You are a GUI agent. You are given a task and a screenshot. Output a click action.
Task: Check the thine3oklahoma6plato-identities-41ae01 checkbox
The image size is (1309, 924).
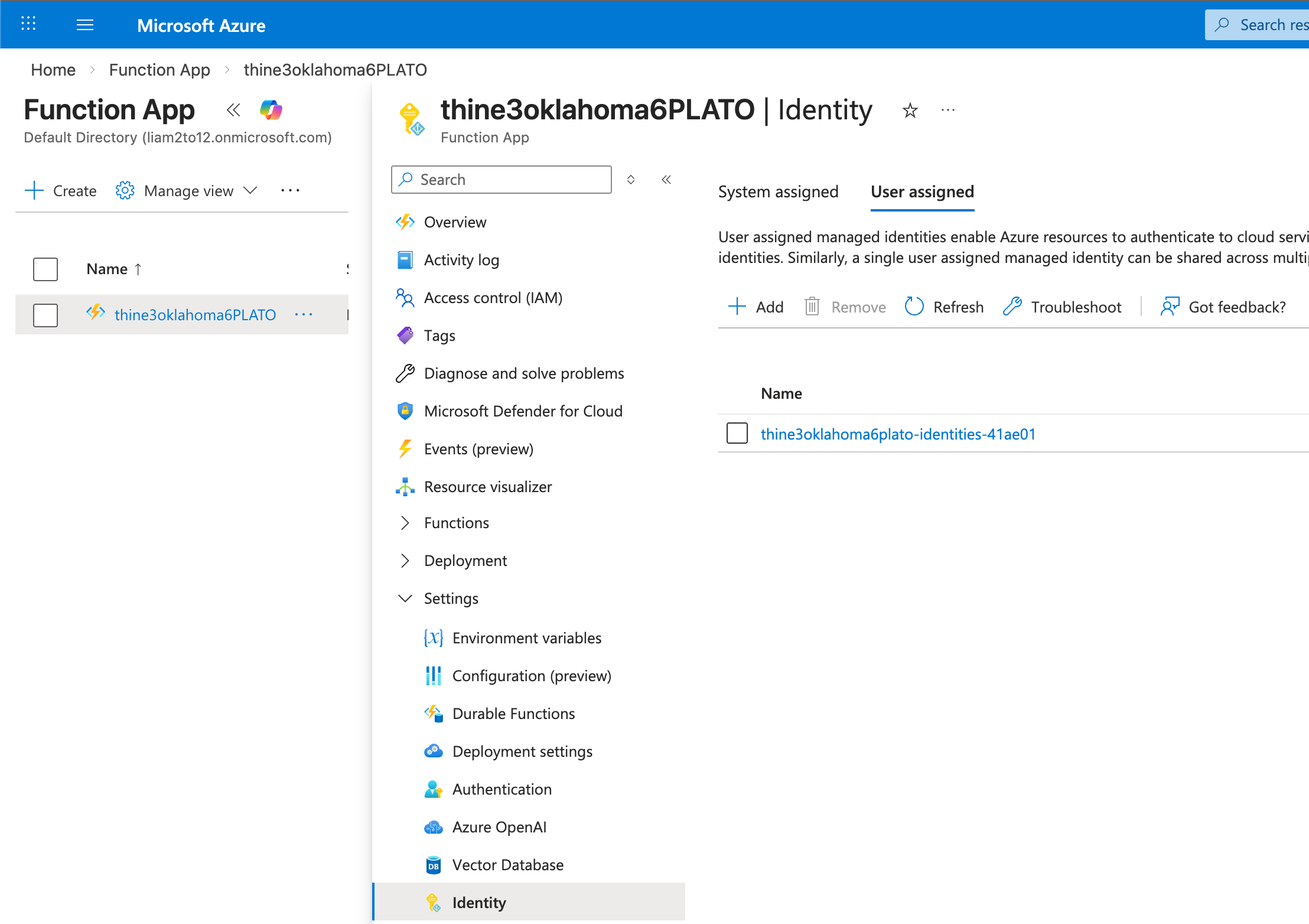click(737, 433)
